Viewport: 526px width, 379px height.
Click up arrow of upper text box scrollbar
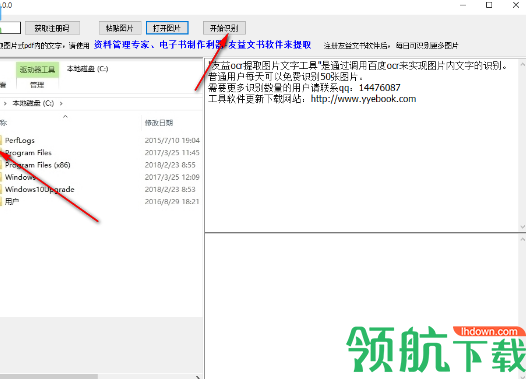(522, 64)
